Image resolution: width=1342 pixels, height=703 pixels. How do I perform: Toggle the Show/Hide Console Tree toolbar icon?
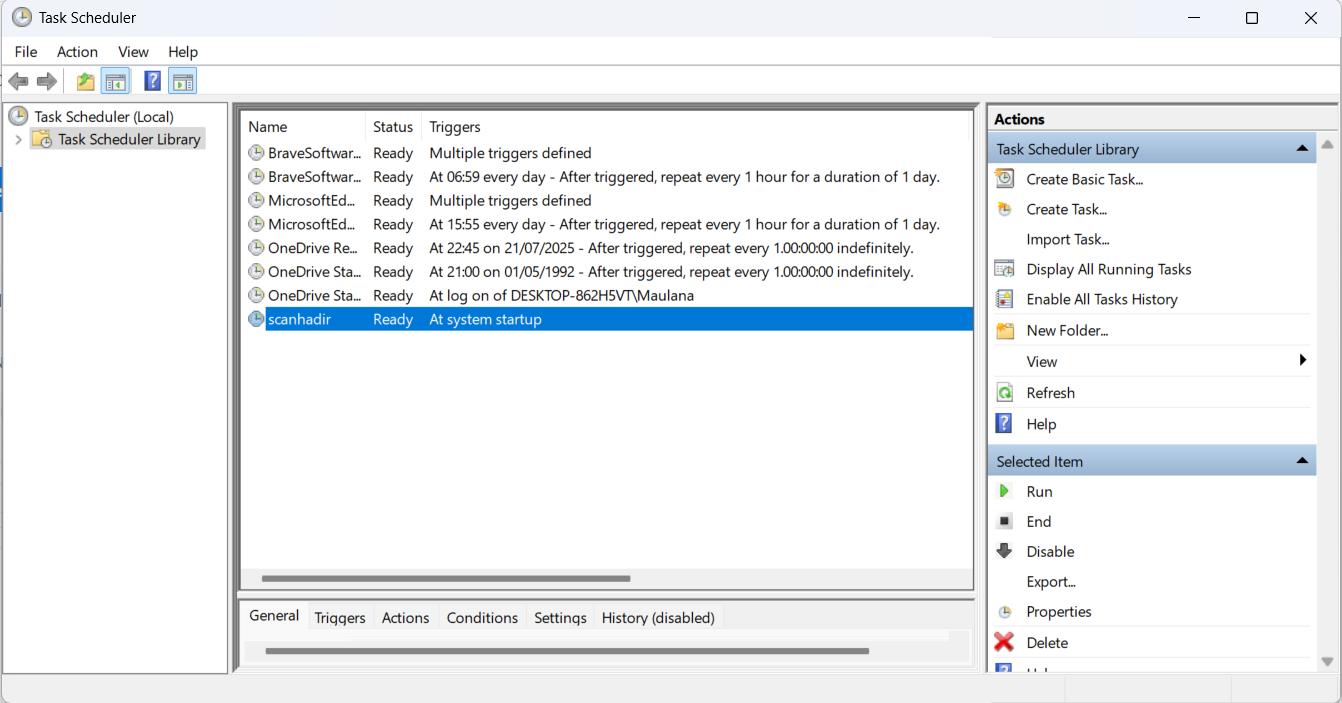115,81
